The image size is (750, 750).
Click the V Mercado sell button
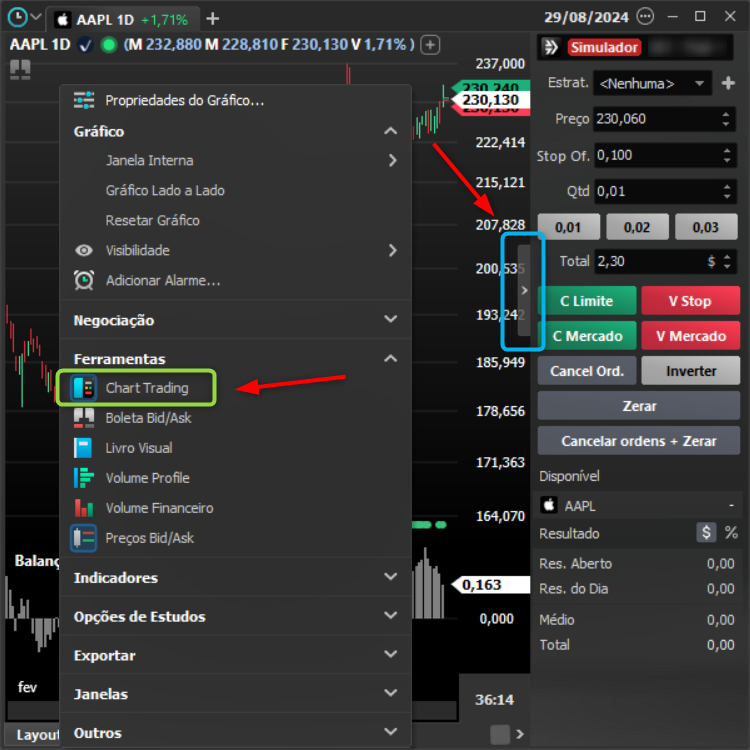coord(690,336)
